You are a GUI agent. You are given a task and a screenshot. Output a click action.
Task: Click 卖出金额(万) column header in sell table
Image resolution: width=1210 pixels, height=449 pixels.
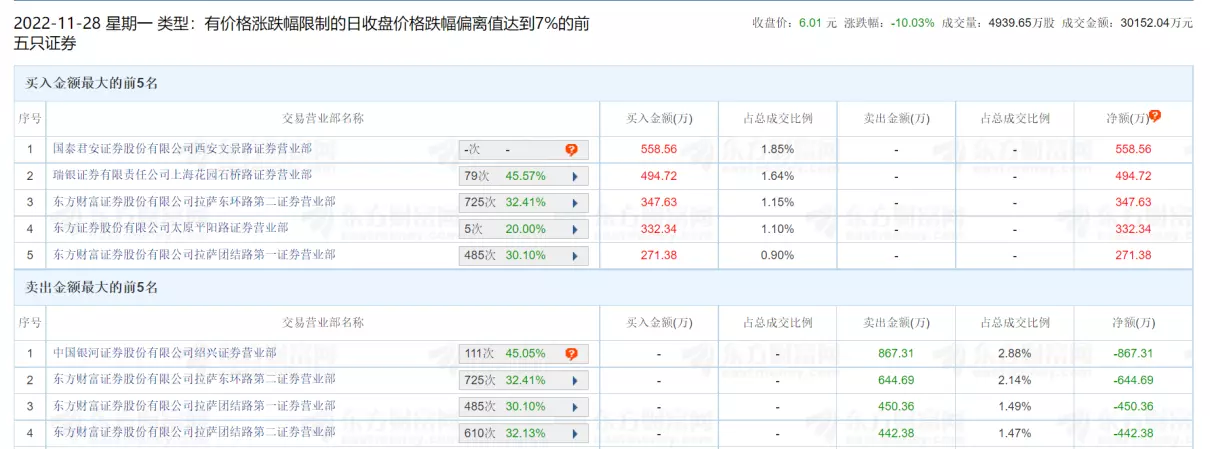point(896,322)
